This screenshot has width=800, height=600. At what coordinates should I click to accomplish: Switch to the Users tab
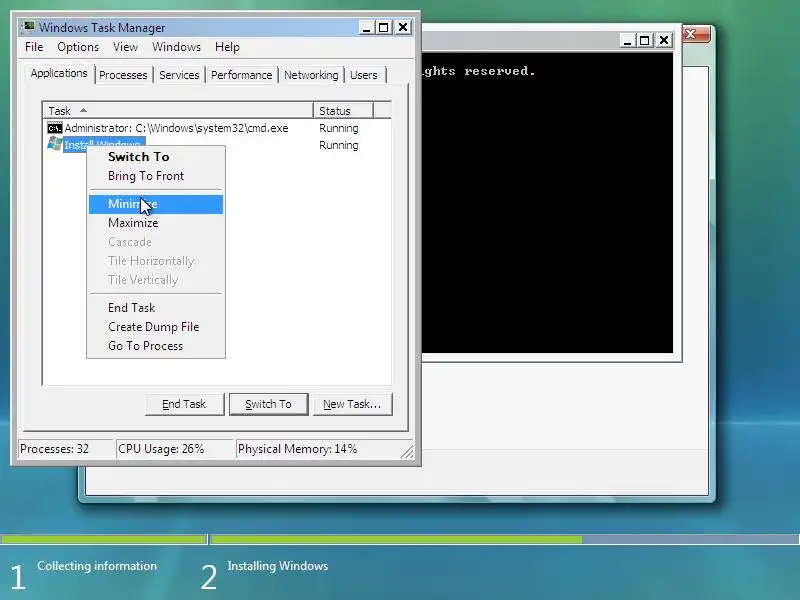(364, 75)
